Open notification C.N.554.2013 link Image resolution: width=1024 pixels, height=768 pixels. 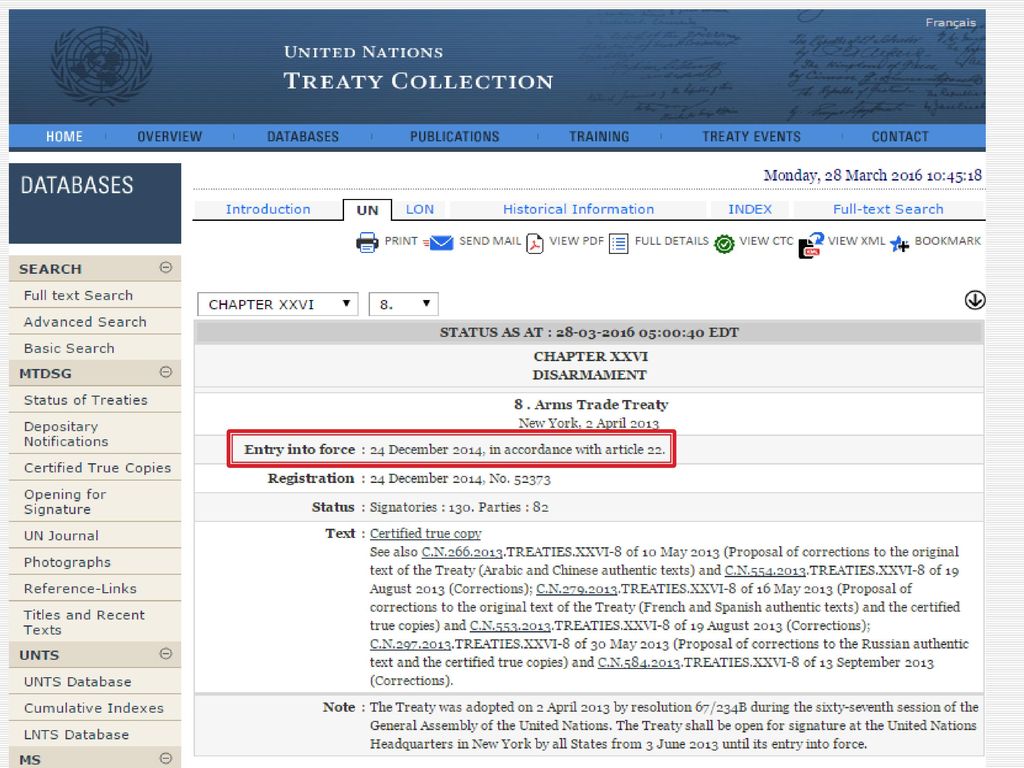click(765, 570)
